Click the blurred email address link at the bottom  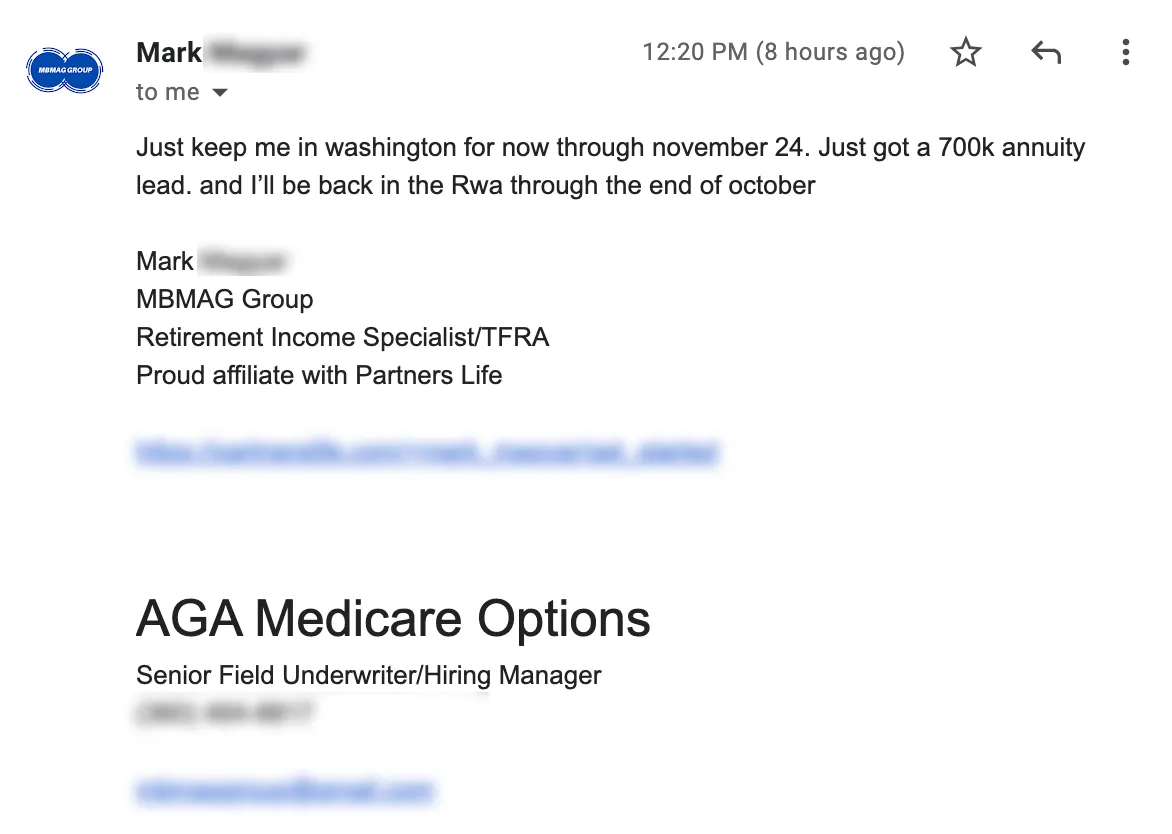coord(285,790)
